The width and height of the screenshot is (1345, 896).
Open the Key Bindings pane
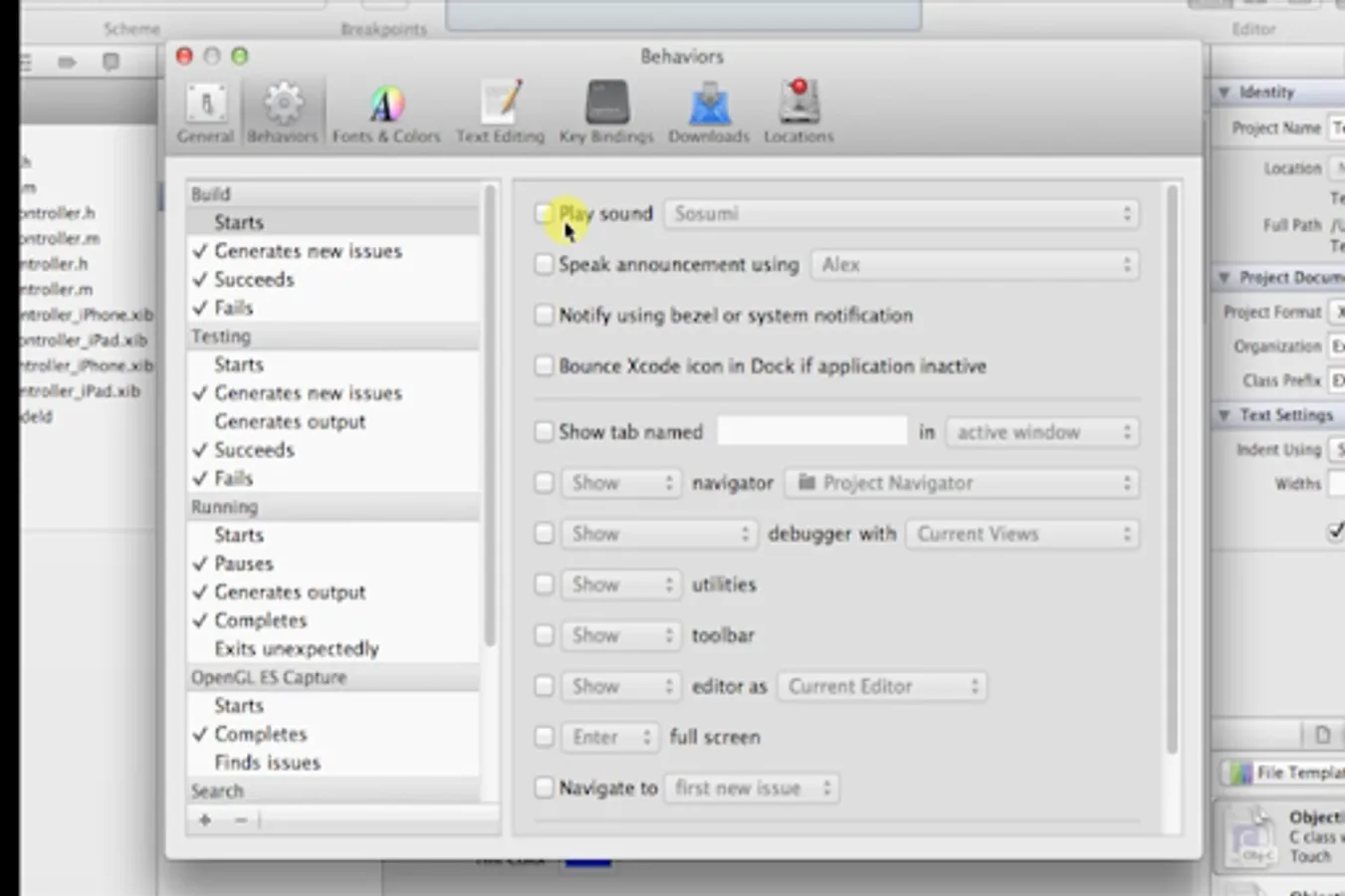click(606, 112)
